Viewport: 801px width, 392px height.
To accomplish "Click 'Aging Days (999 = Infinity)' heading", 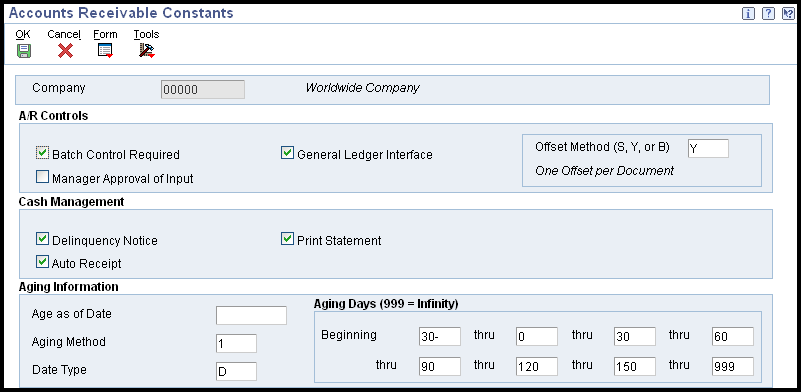I will click(x=386, y=304).
